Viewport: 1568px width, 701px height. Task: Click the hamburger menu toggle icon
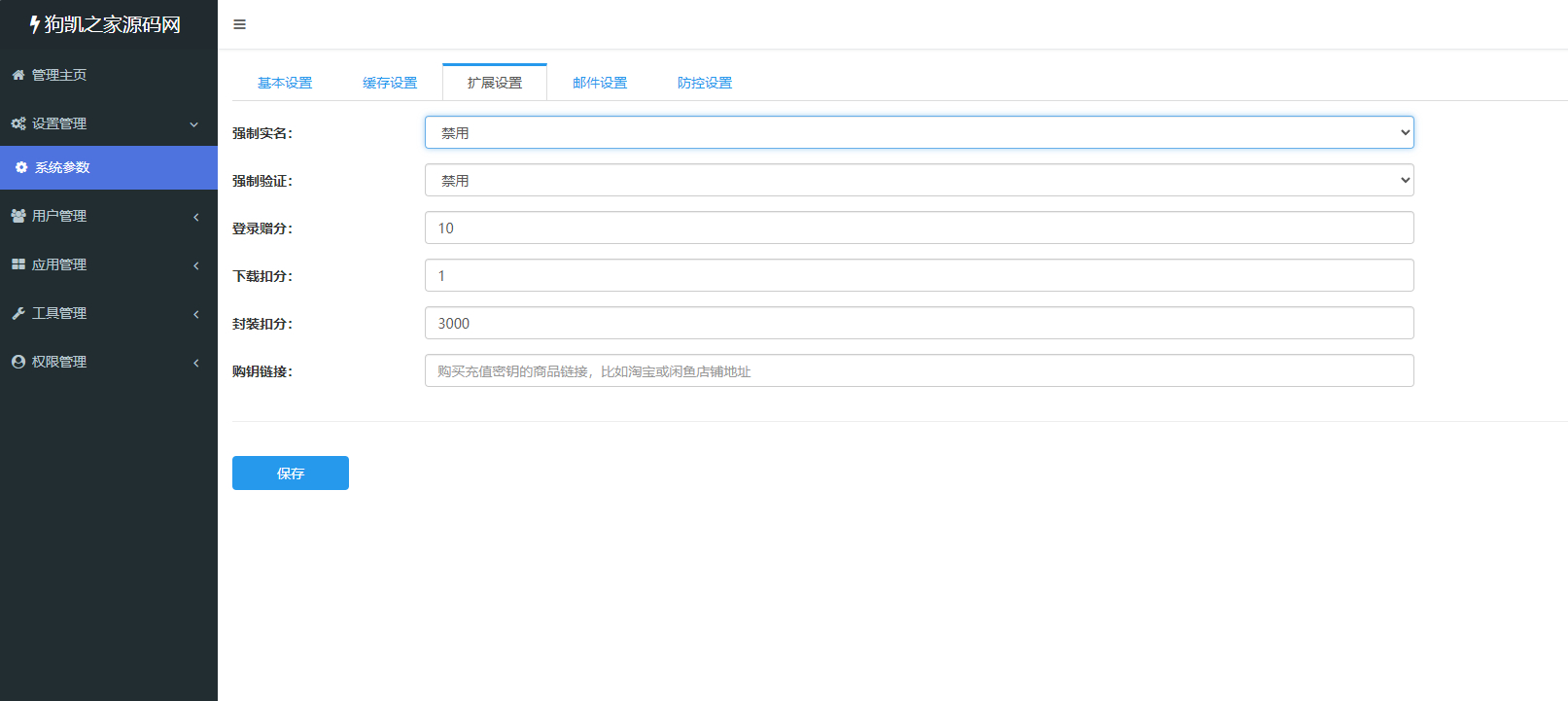click(239, 24)
